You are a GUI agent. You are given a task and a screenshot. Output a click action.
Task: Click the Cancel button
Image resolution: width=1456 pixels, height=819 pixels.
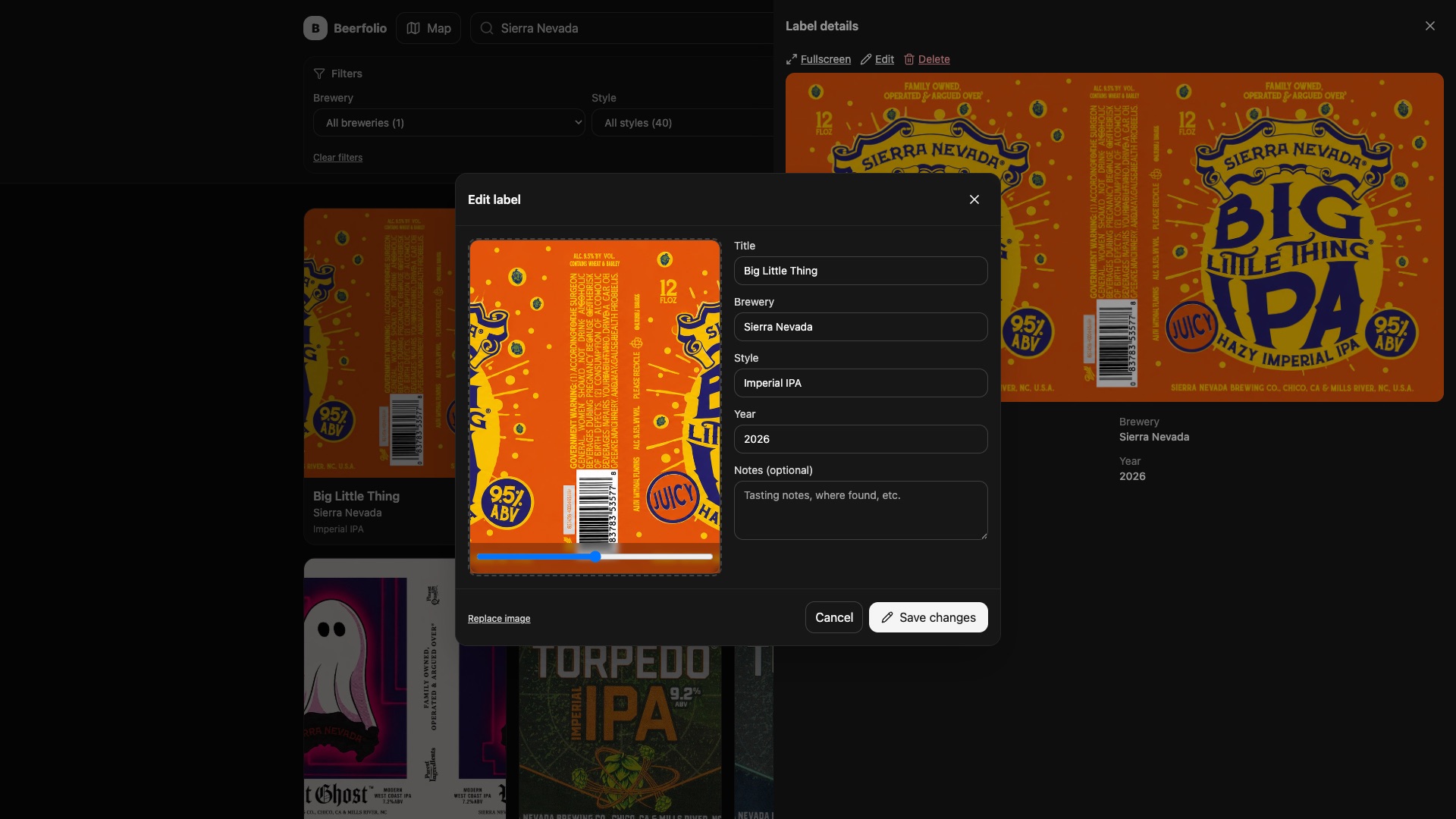[x=834, y=617]
